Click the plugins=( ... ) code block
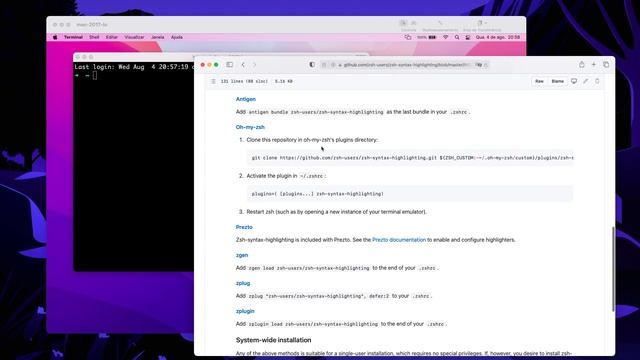Screen dimensions: 640x360 [410, 194]
